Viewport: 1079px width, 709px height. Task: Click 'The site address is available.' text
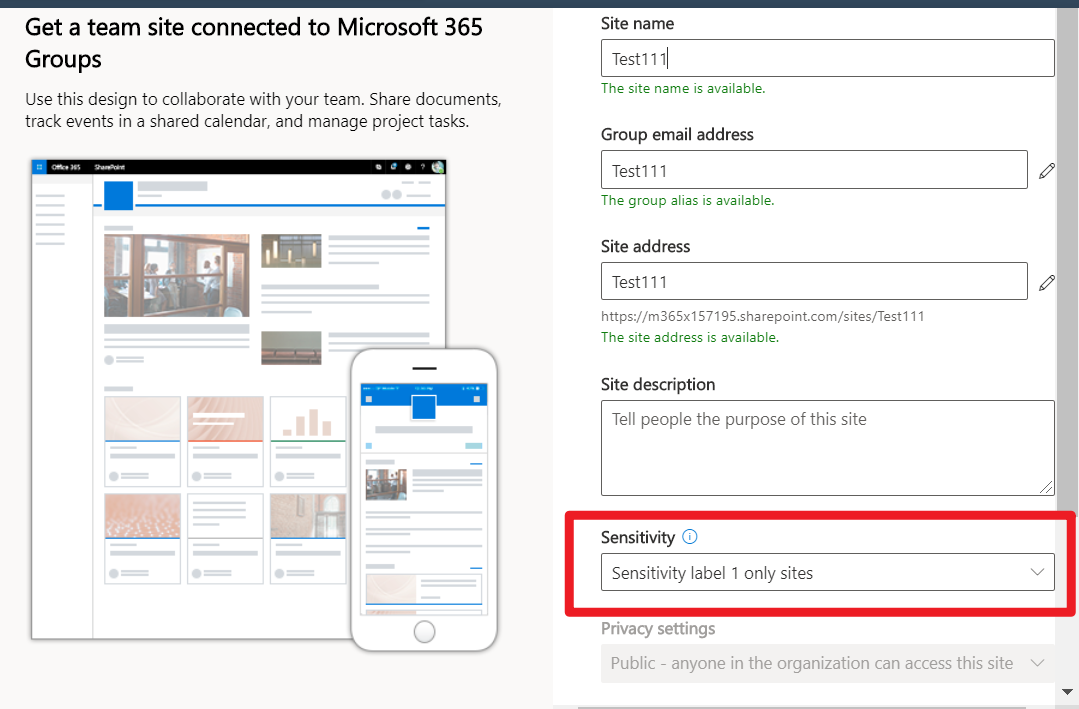[x=690, y=337]
